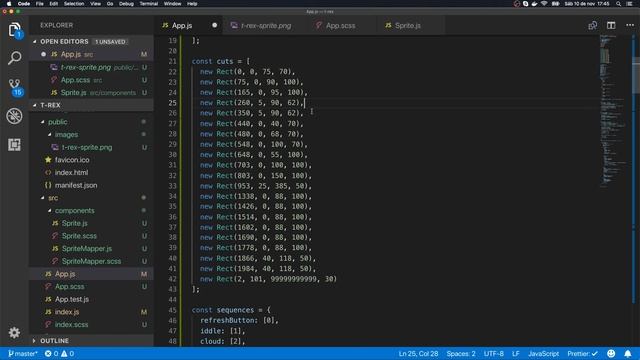Click the warnings count in status bar

pos(67,353)
